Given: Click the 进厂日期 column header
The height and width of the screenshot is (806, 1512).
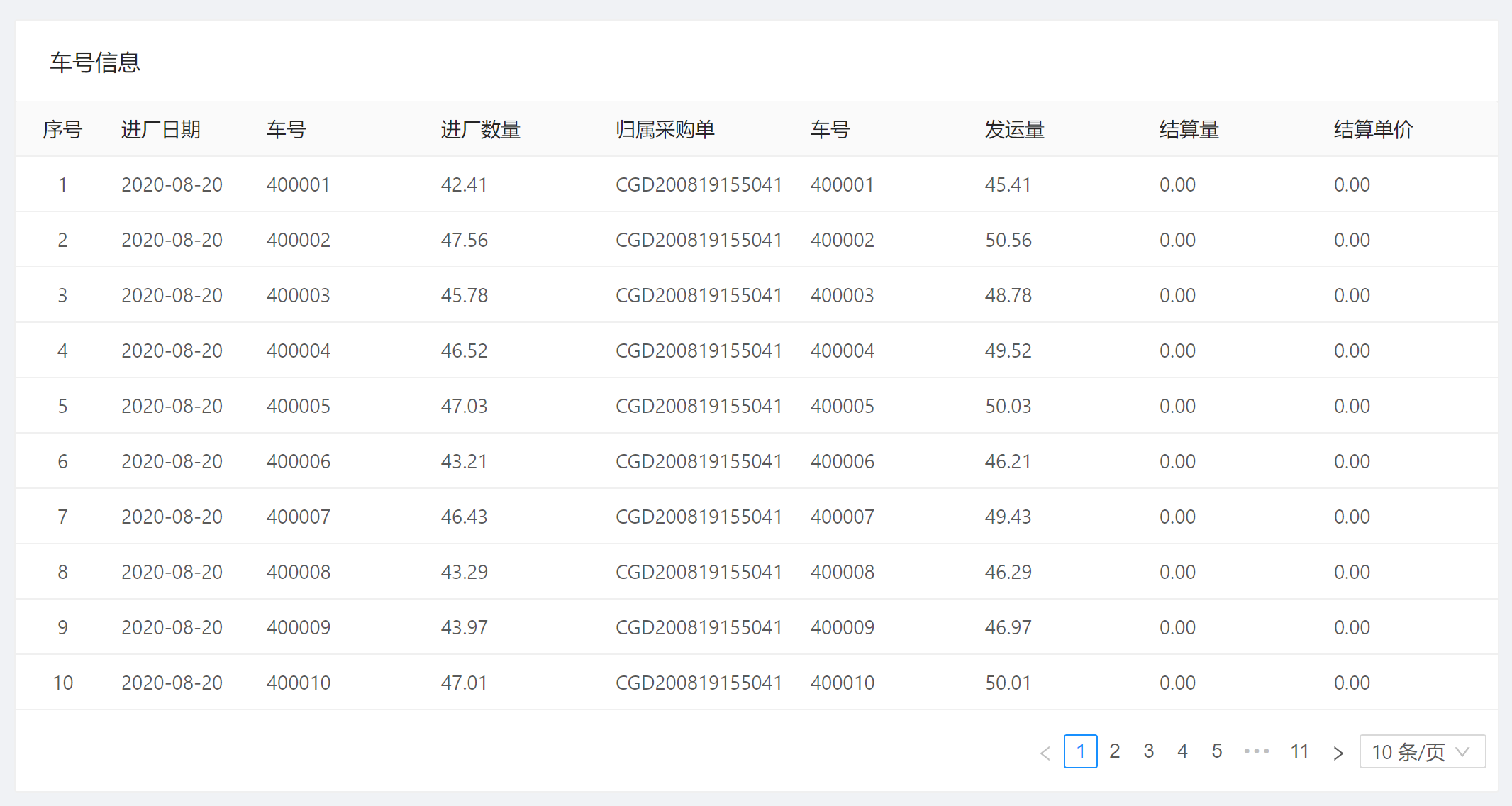Looking at the screenshot, I should 161,130.
